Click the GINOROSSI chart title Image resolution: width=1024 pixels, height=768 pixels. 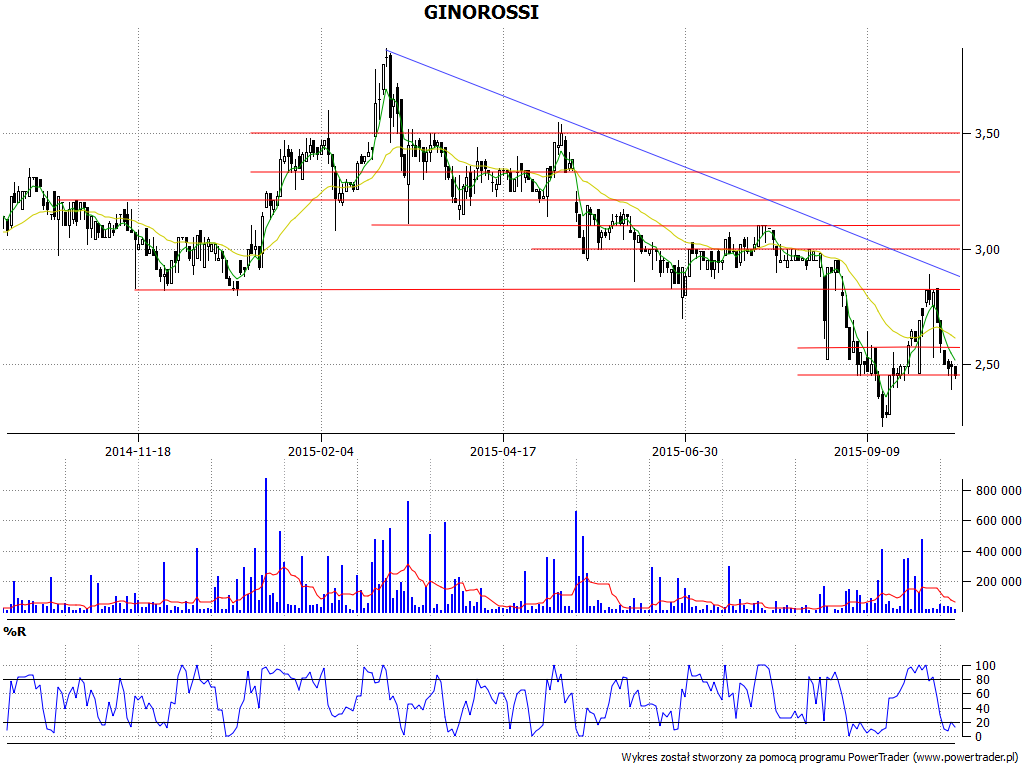coord(481,12)
